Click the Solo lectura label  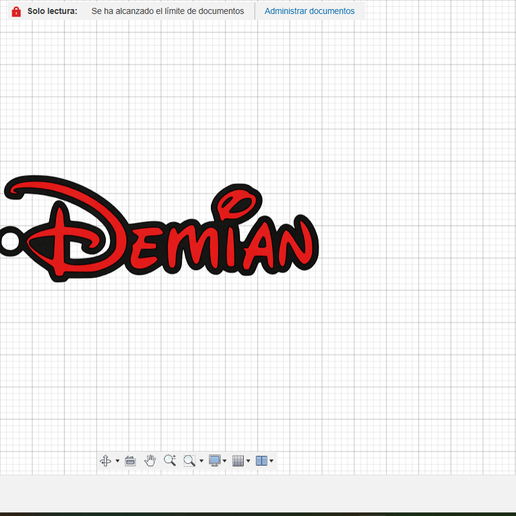tap(52, 11)
